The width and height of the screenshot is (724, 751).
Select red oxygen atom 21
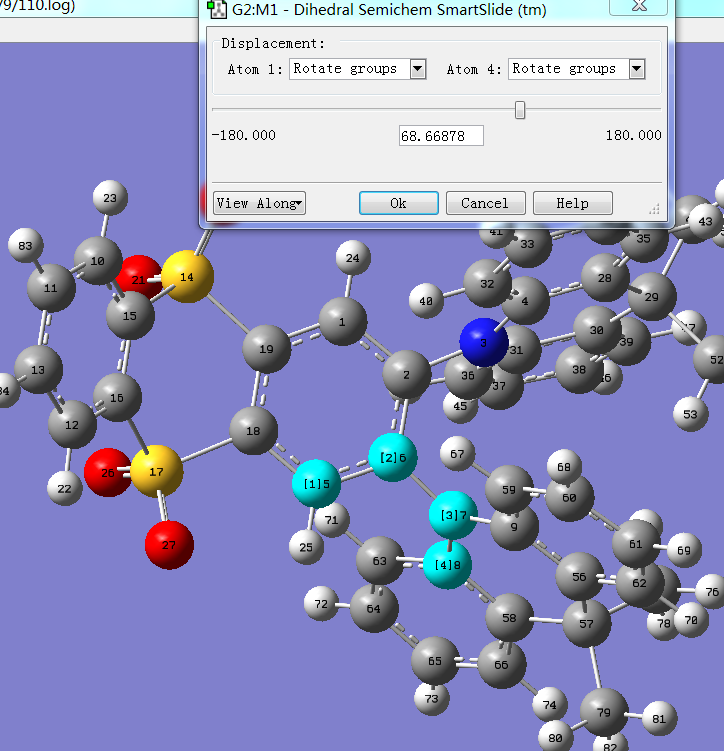click(138, 279)
